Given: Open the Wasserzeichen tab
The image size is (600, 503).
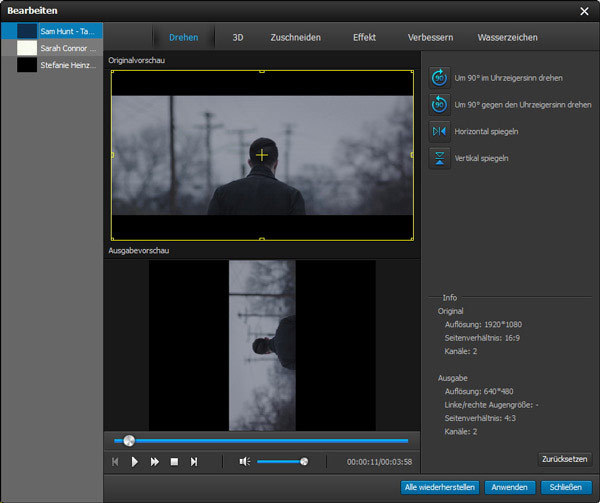Looking at the screenshot, I should (x=507, y=37).
